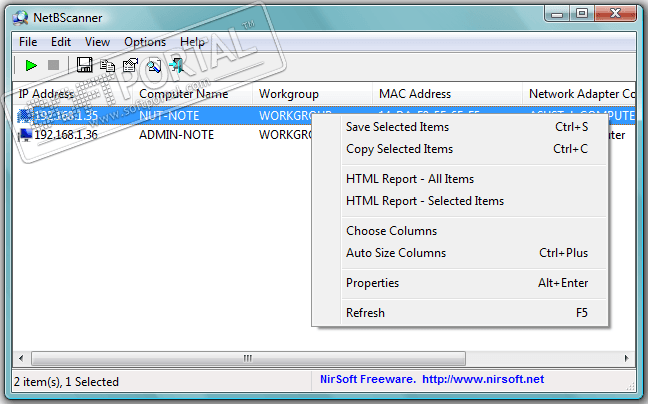Screen dimensions: 648x404
Task: Open the View menu
Action: (98, 42)
